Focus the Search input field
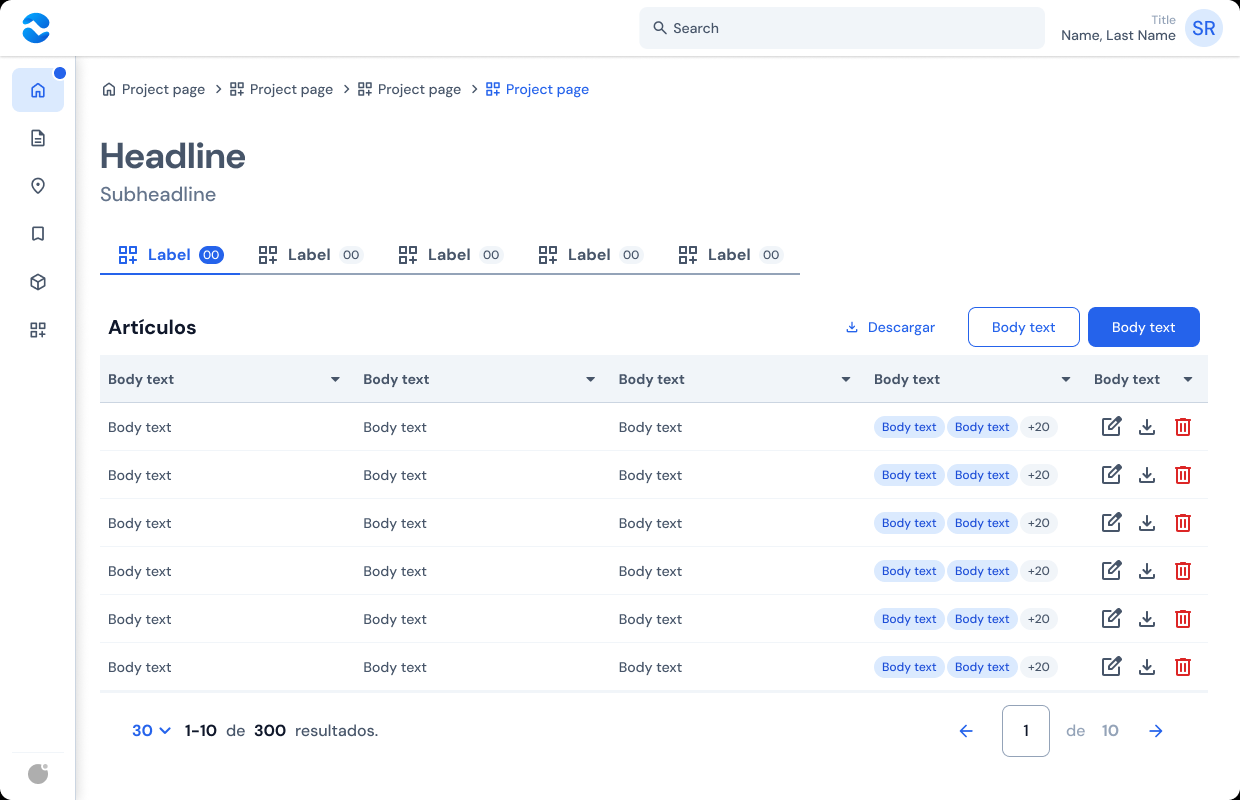This screenshot has height=800, width=1240. click(x=842, y=28)
